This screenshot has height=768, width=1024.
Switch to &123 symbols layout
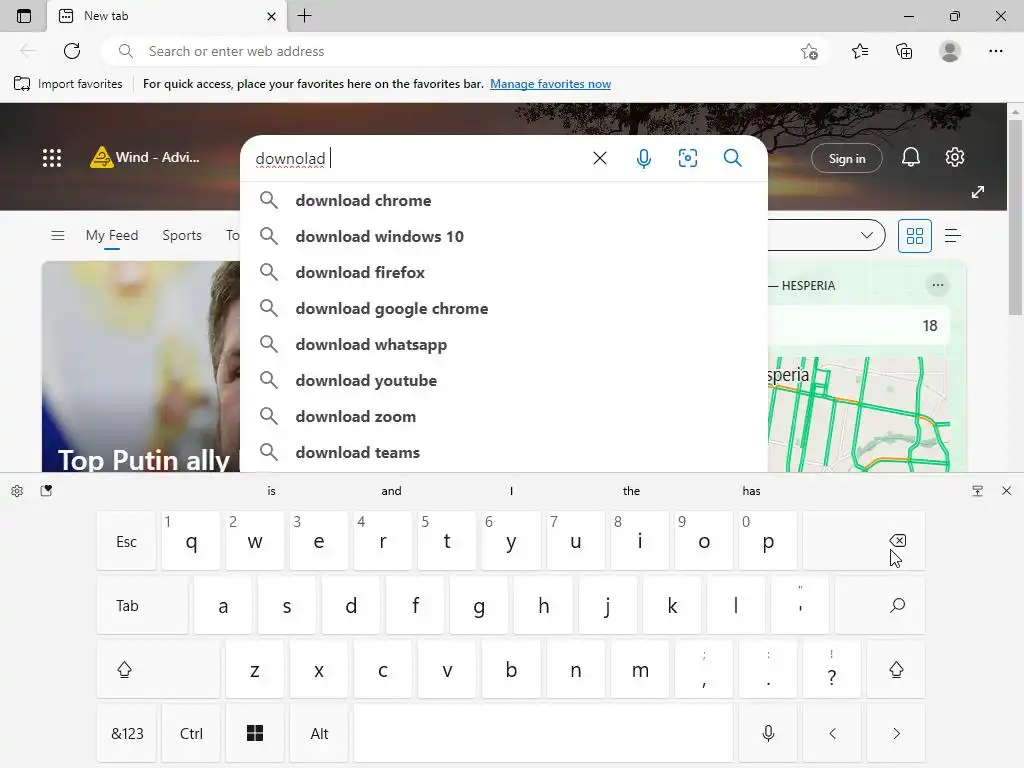click(127, 733)
